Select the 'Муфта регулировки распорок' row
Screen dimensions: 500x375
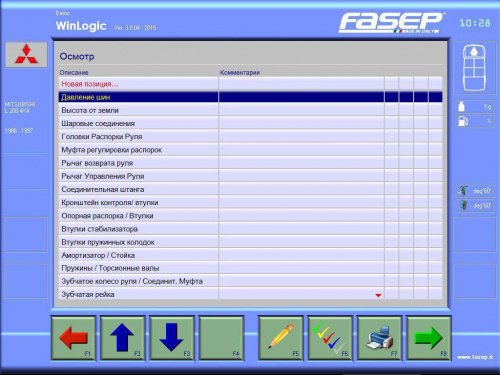click(251, 150)
